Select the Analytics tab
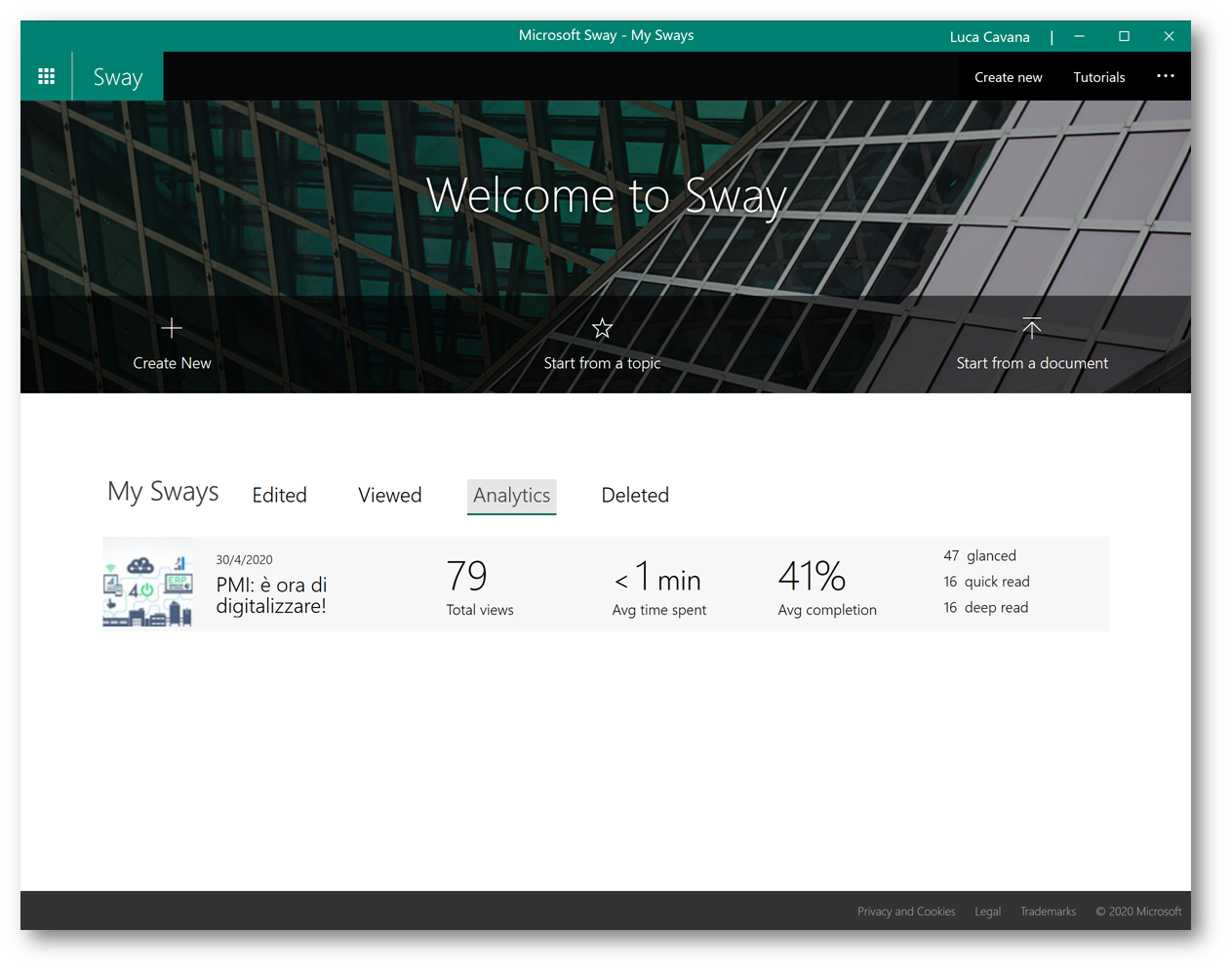Screen dimensions: 1232x971 (x=511, y=496)
